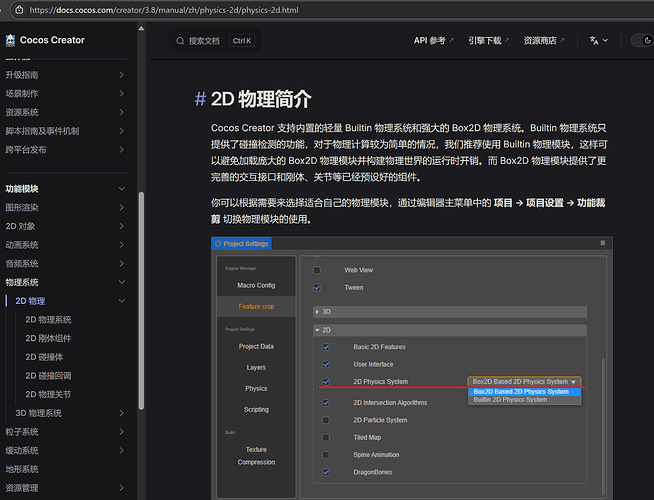Select Project Data menu entry
Screen dimensions: 654x500
click(256, 347)
